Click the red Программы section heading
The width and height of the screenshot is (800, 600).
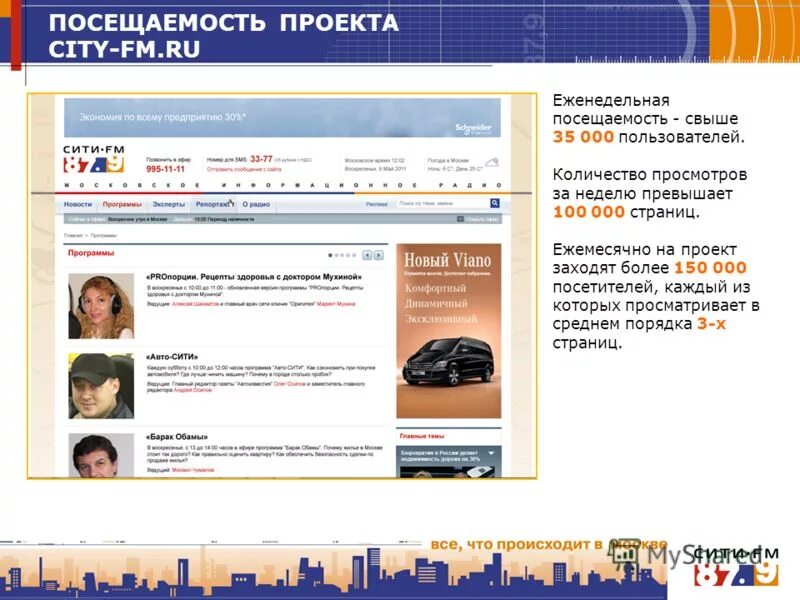click(91, 253)
